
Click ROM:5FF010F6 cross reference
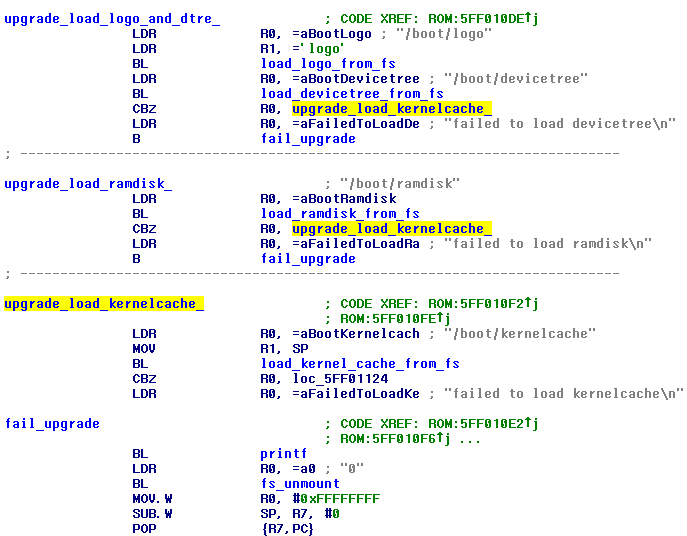click(x=396, y=439)
